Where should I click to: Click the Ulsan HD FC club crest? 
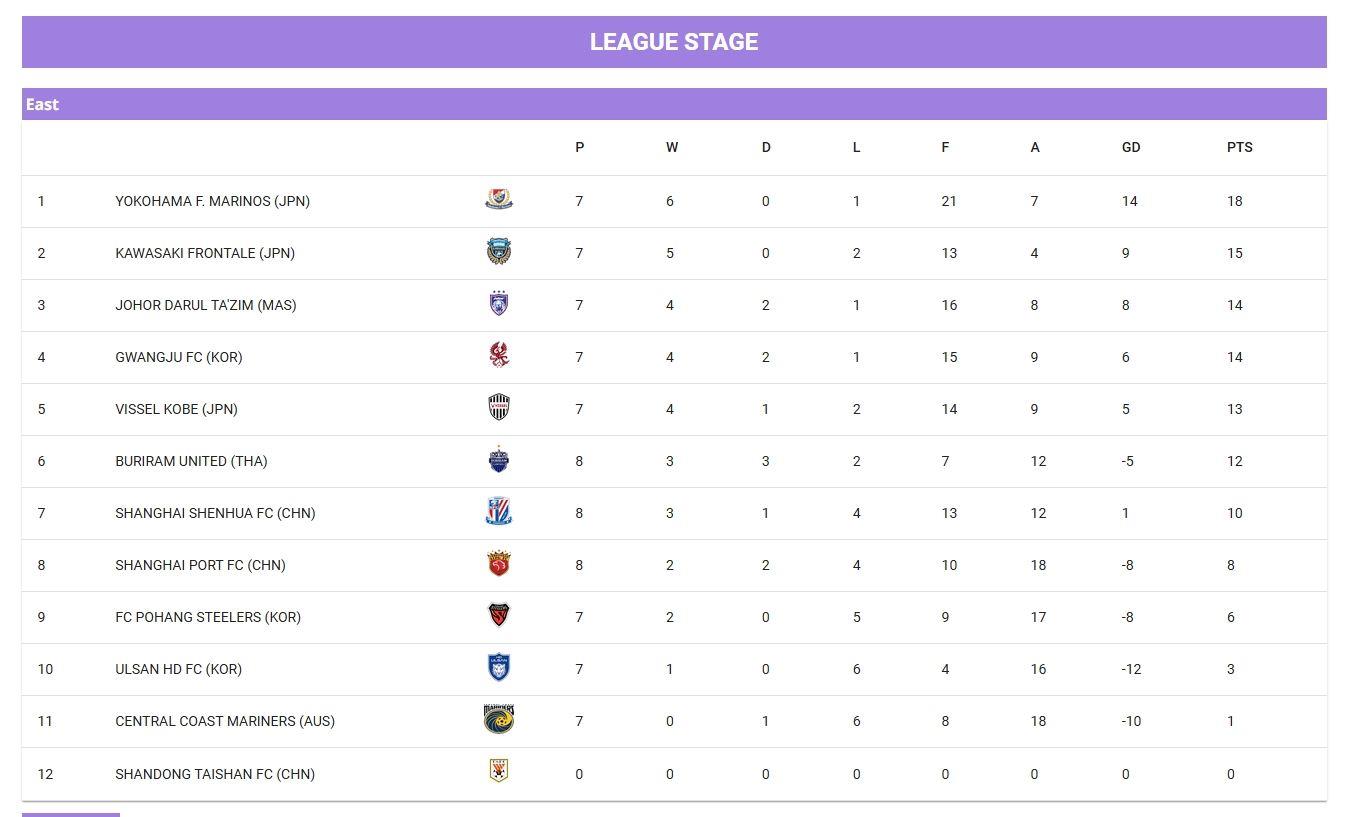tap(499, 668)
